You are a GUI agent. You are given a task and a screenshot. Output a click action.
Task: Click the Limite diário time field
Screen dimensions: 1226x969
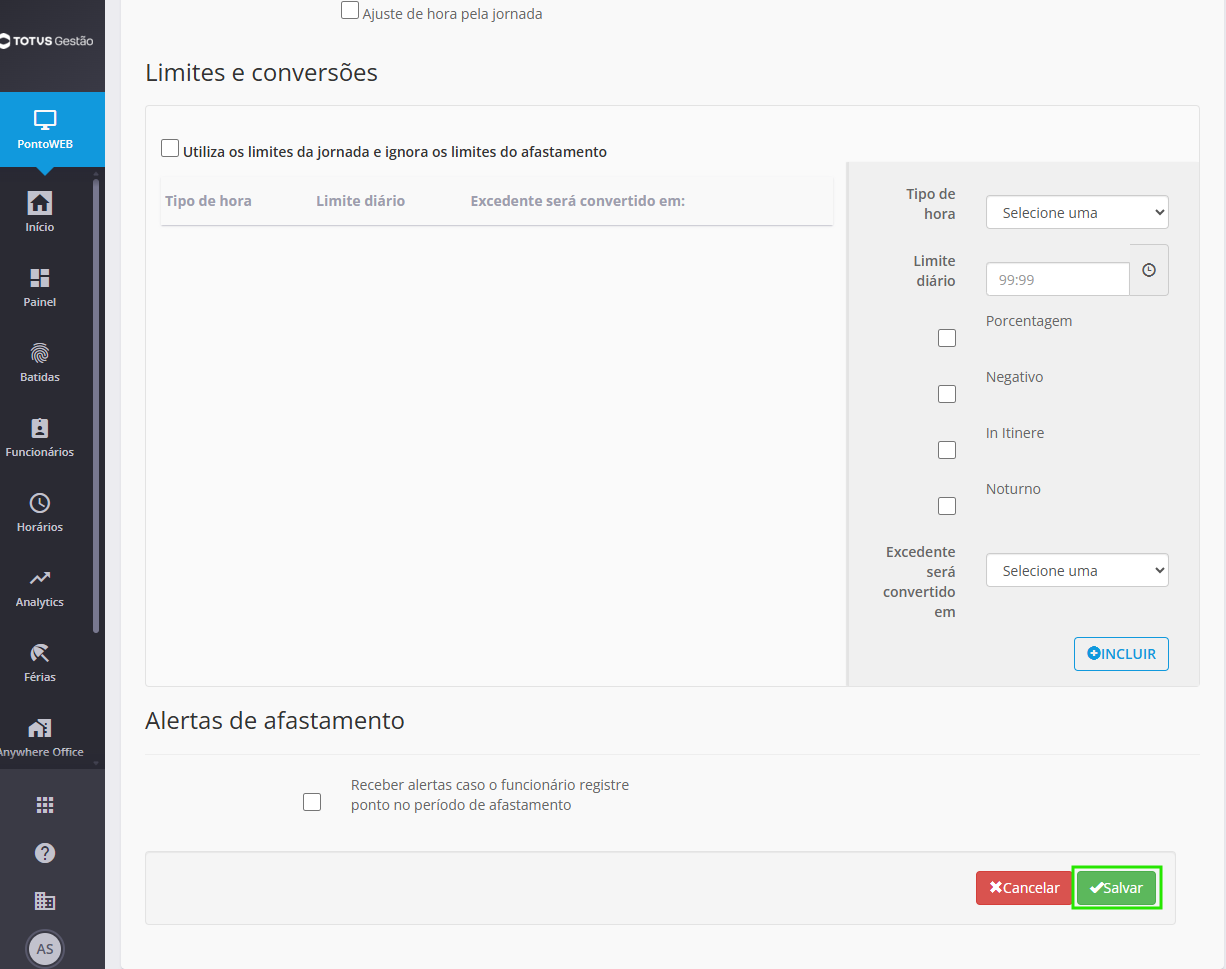[x=1057, y=279]
